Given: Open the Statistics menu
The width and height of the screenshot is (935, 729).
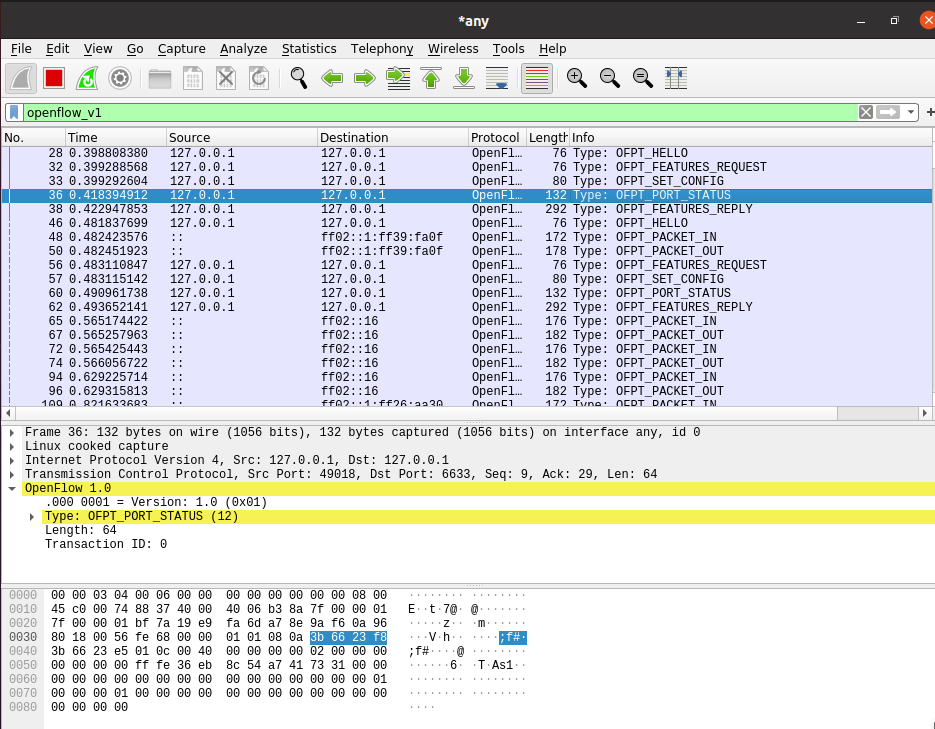Looking at the screenshot, I should 309,48.
